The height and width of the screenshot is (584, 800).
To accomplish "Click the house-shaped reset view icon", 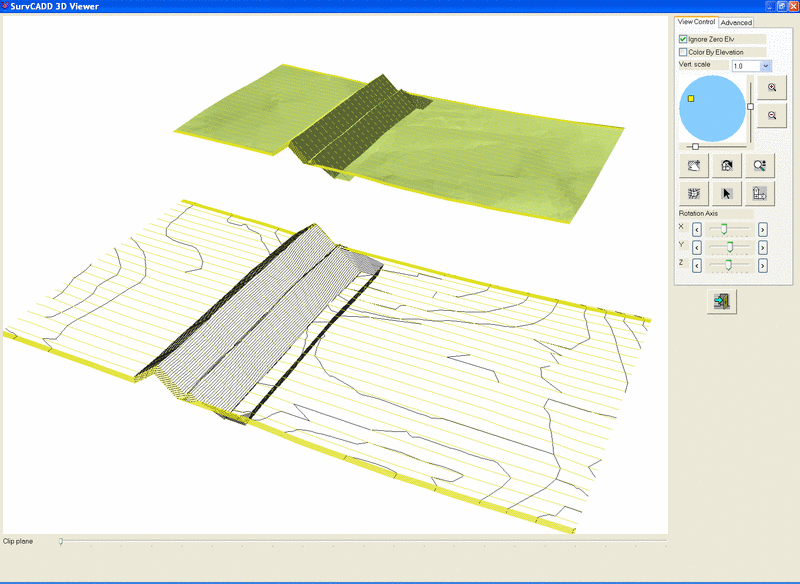I will [x=727, y=165].
